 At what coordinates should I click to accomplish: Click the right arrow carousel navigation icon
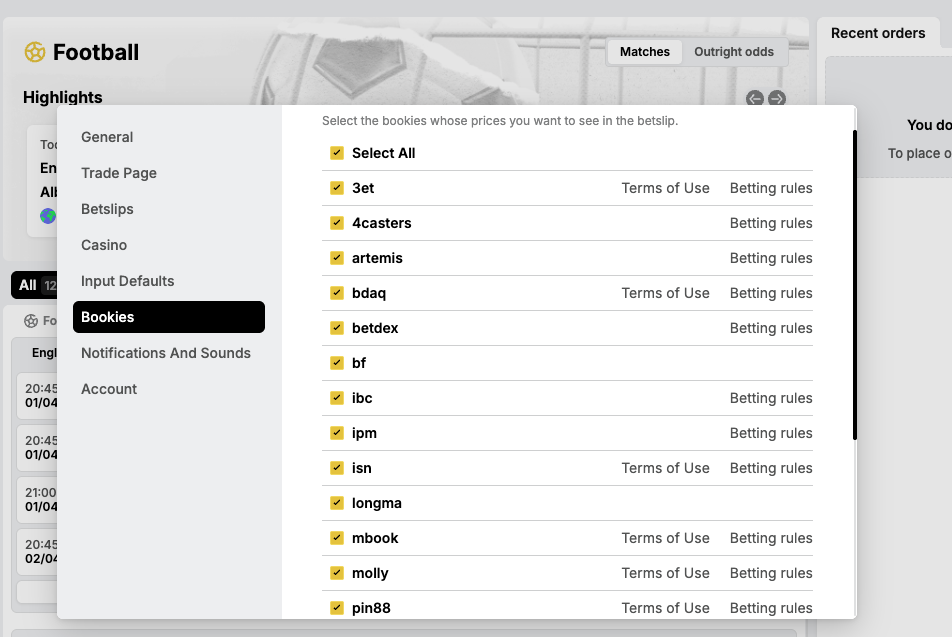click(x=777, y=98)
